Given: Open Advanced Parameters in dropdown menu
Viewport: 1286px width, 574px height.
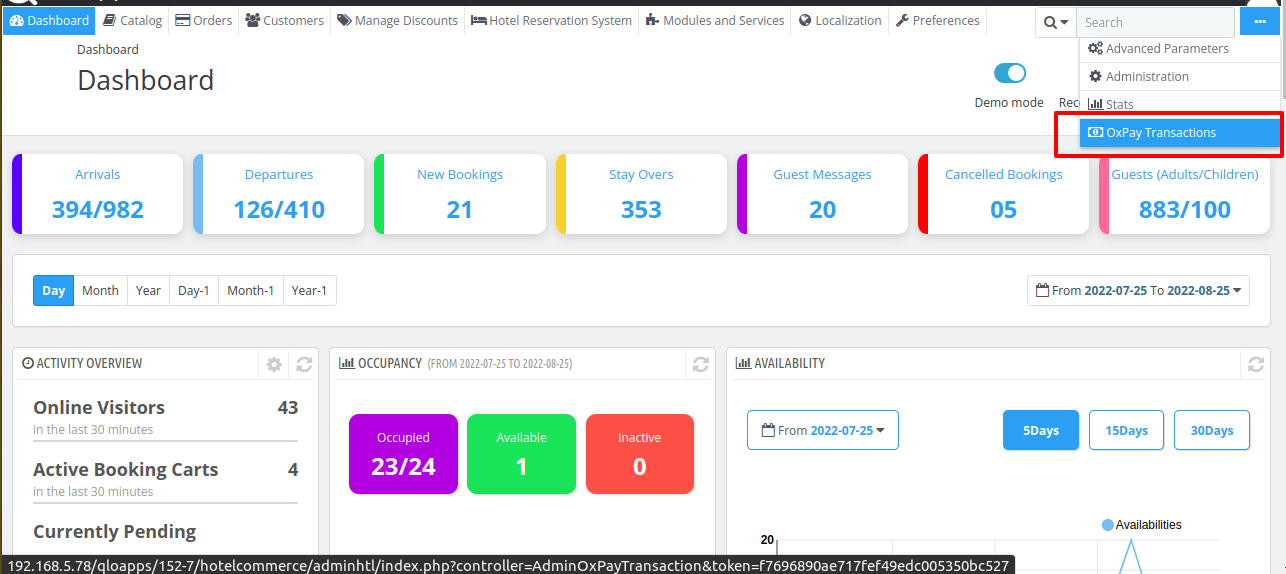Looking at the screenshot, I should (x=1166, y=49).
